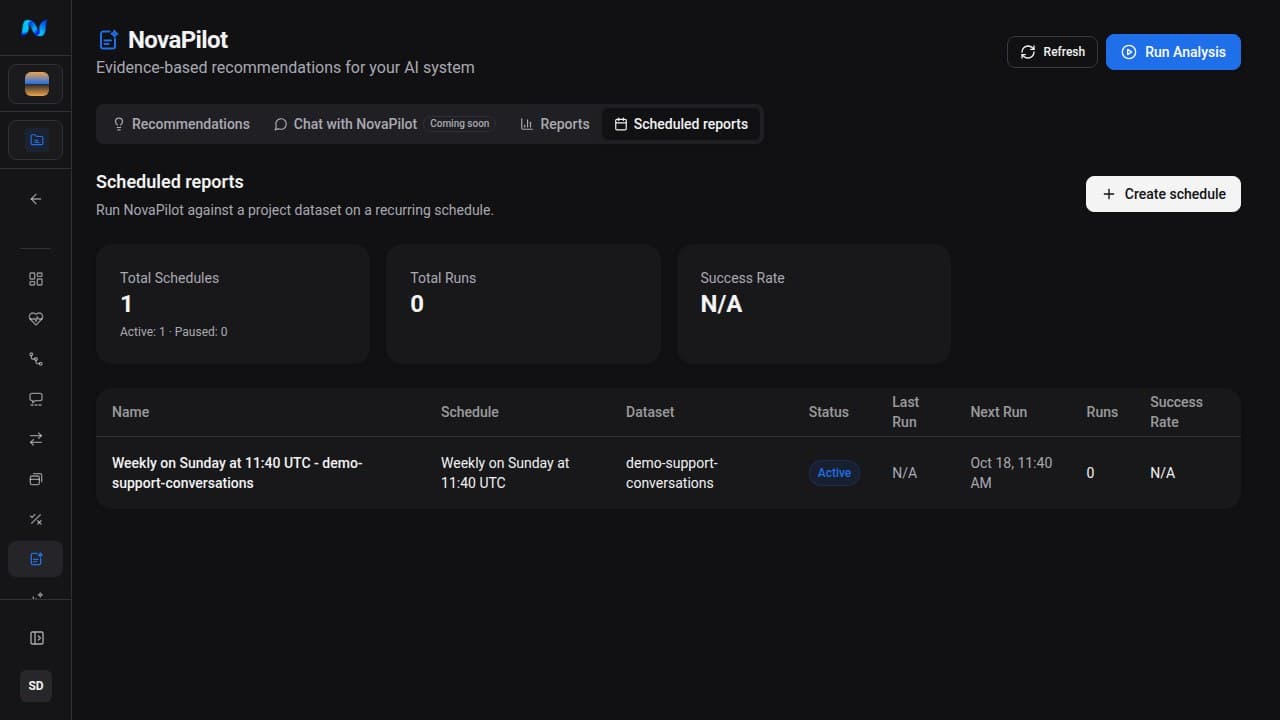Screen dimensions: 1280x720
Task: Click the Success Rate column header
Action: point(1176,412)
